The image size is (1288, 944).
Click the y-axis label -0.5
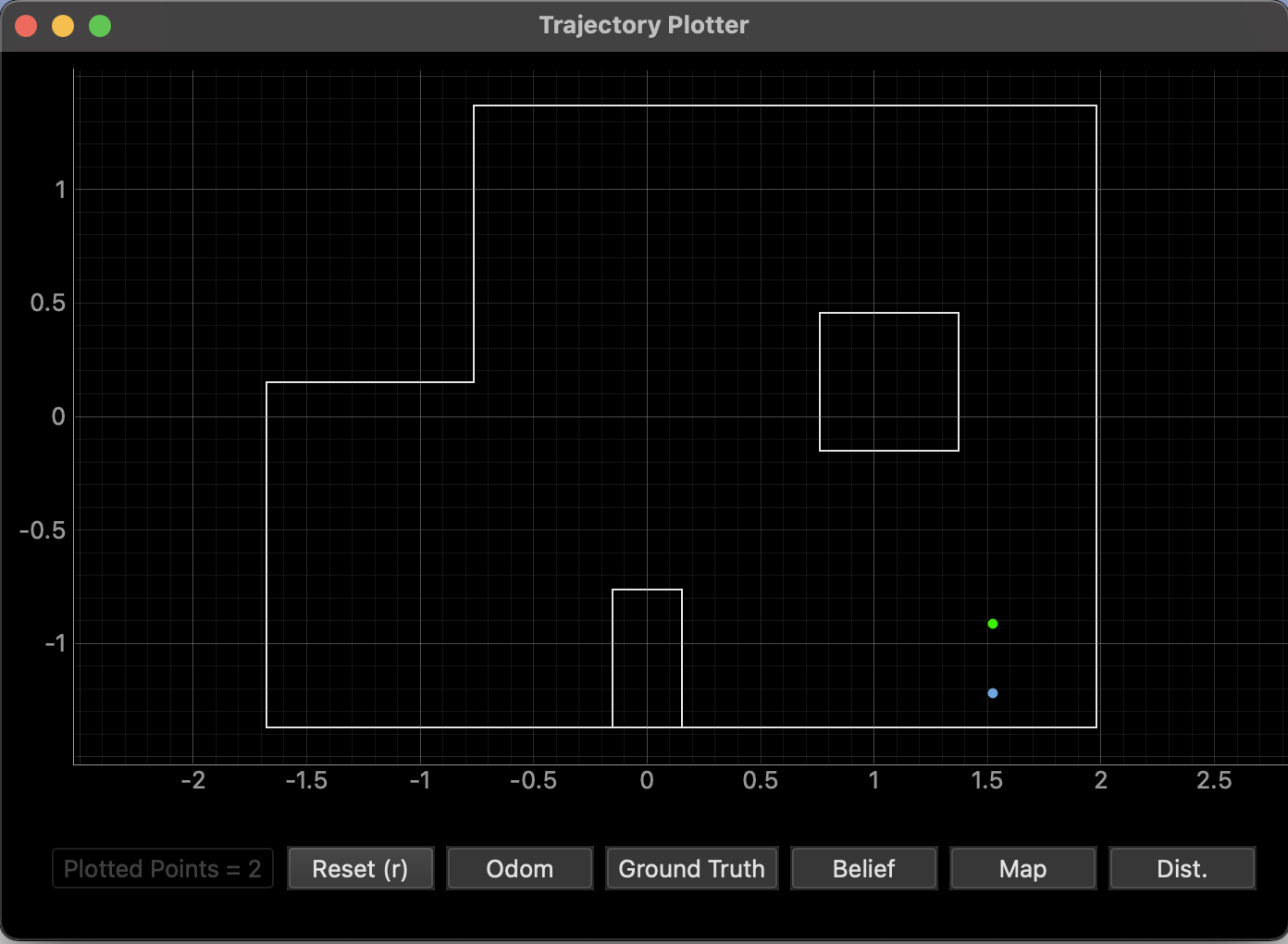[x=43, y=530]
